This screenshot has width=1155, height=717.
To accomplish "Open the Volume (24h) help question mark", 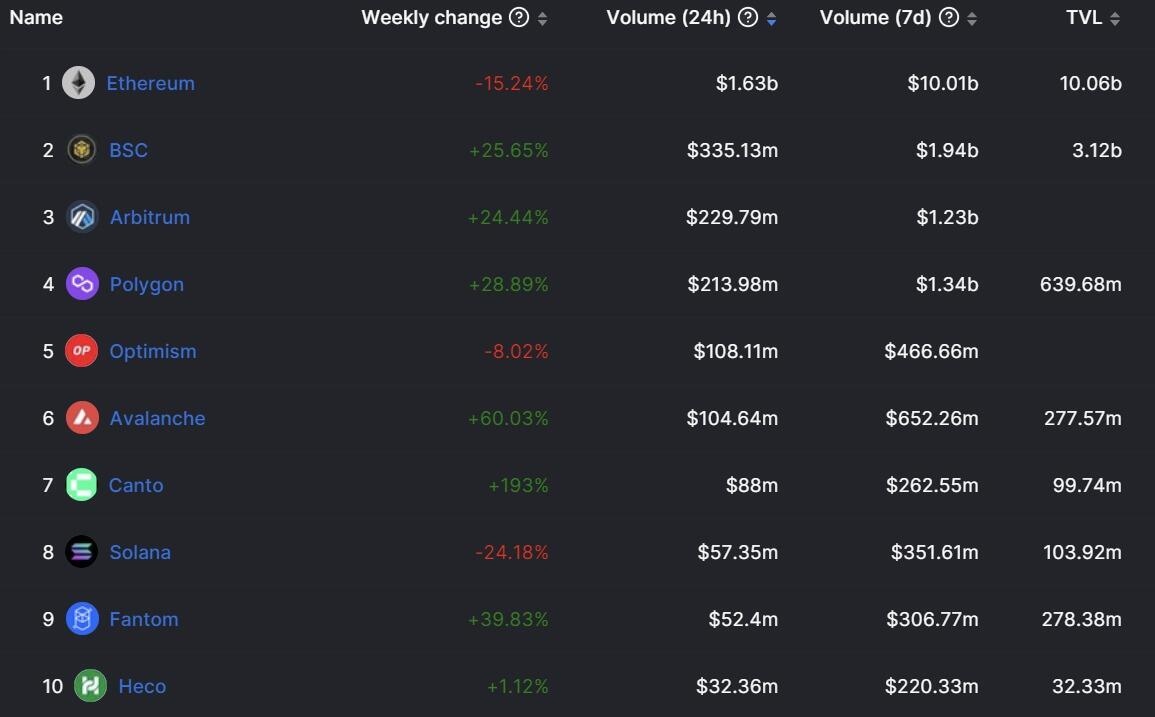I will (x=748, y=17).
